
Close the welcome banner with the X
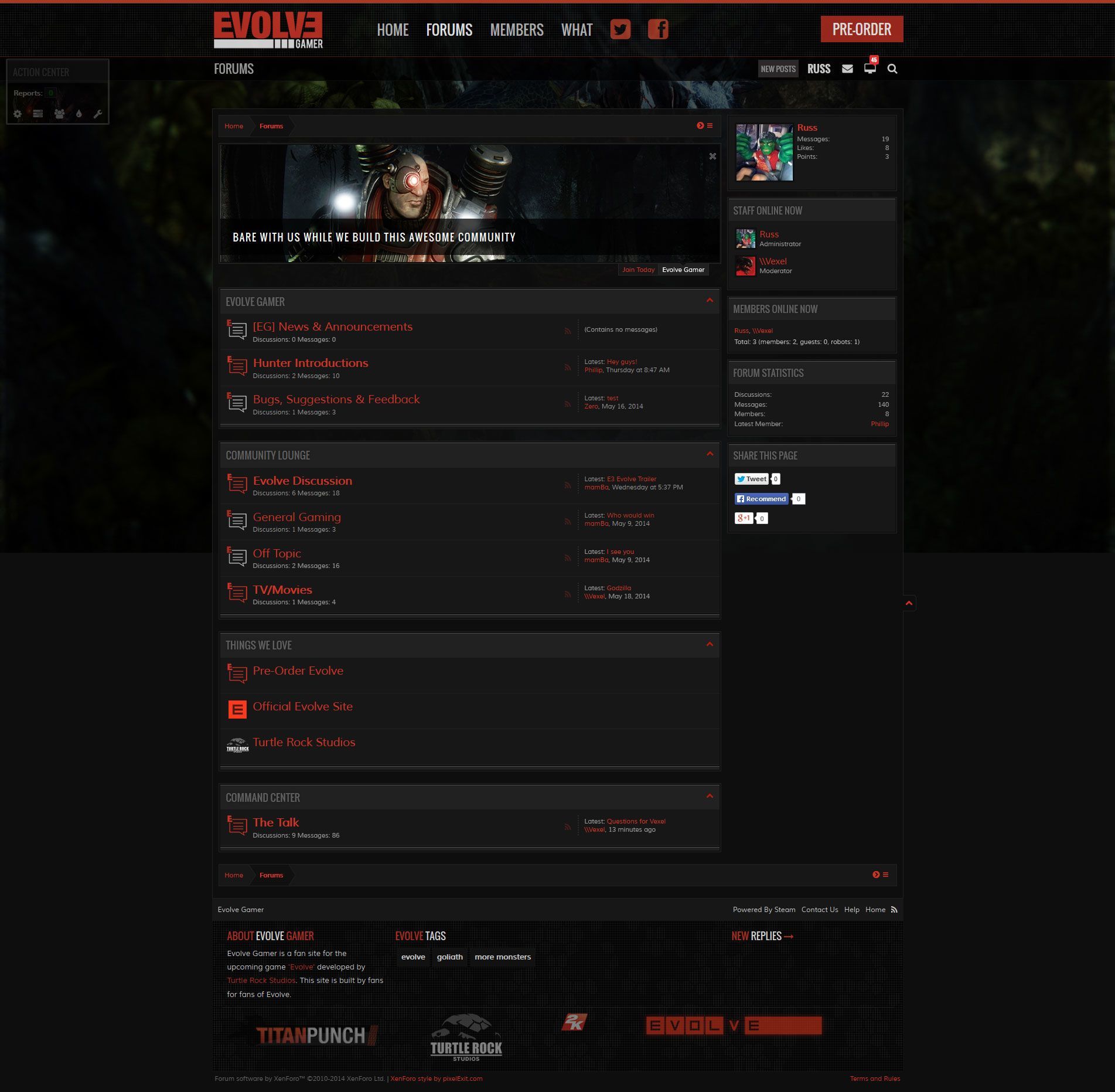712,156
